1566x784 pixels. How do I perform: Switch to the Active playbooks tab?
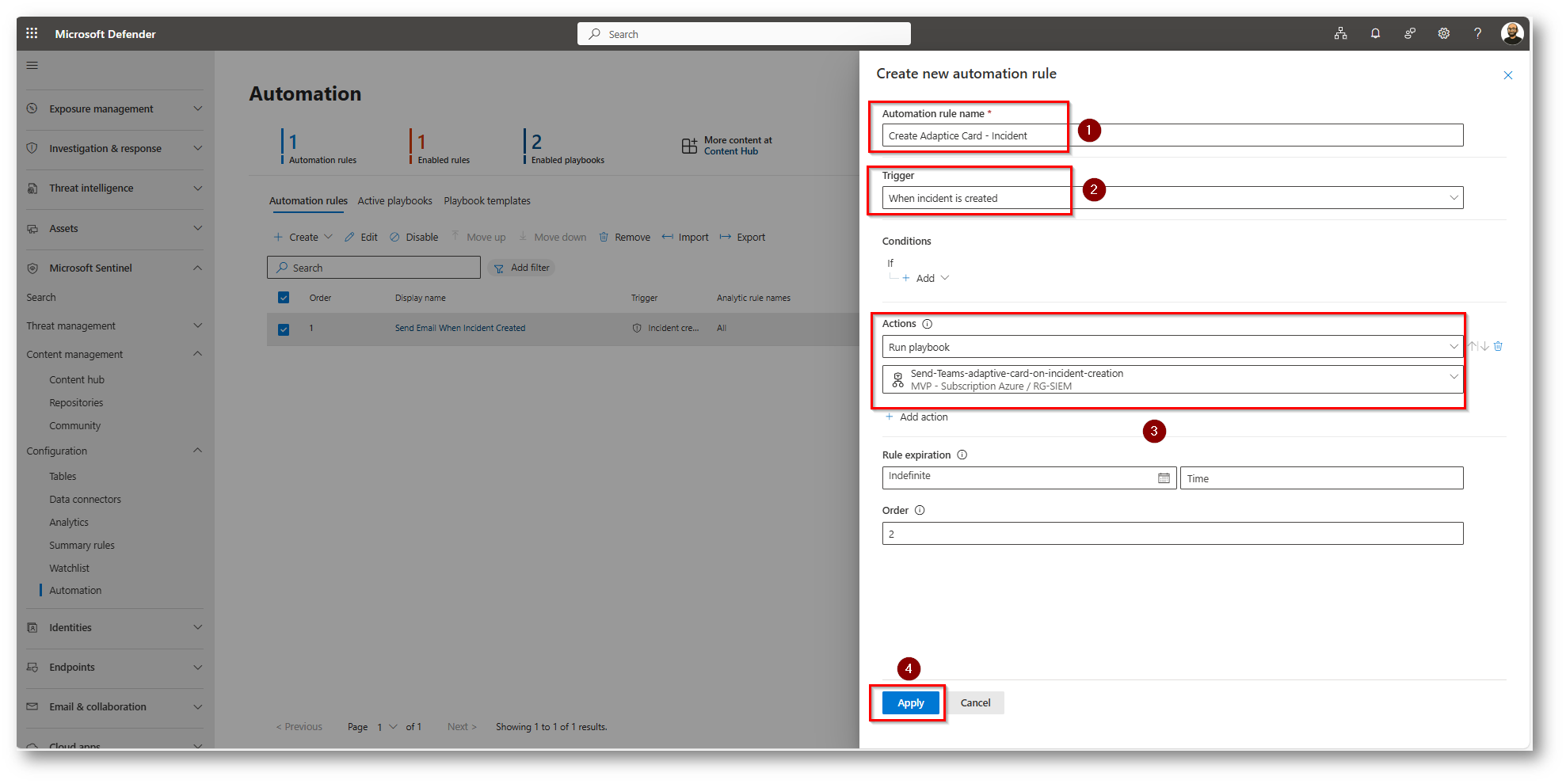(x=394, y=201)
